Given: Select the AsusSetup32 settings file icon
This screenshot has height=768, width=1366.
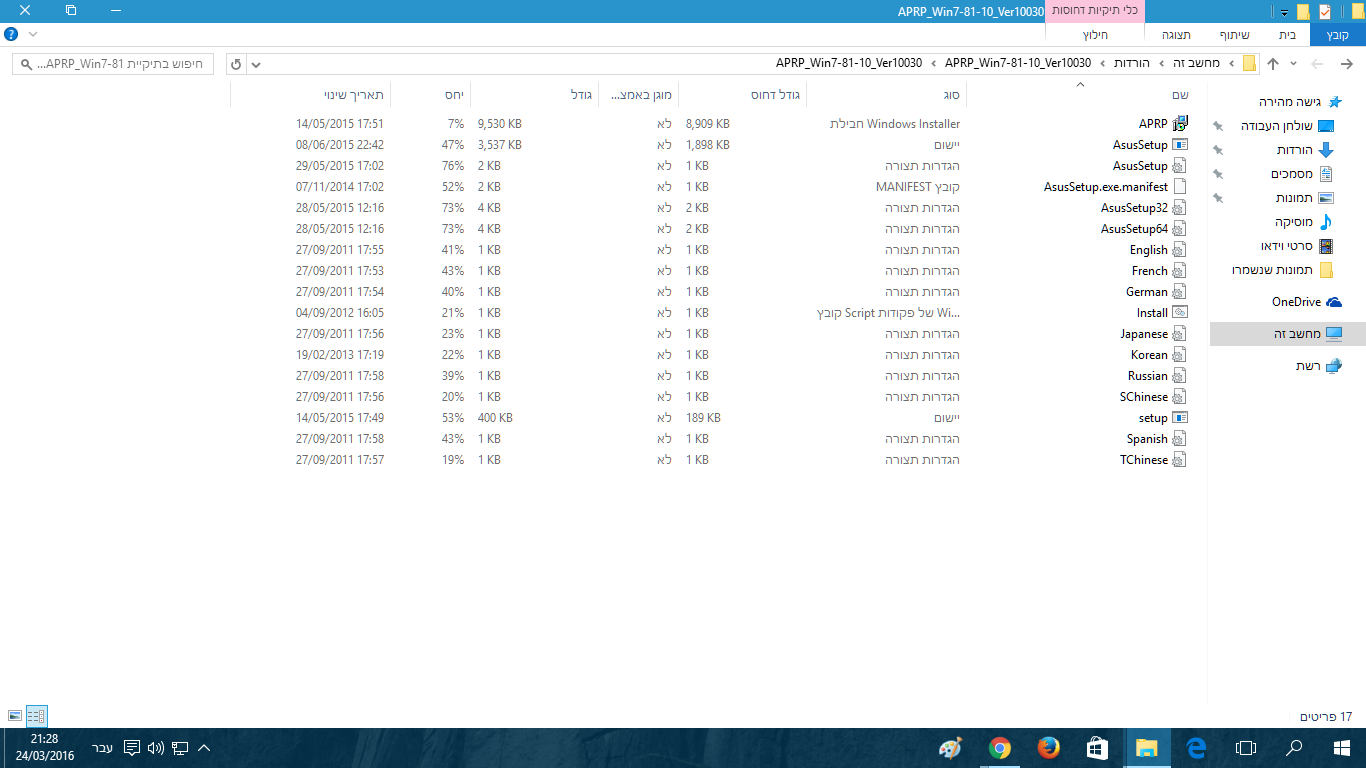Looking at the screenshot, I should pyautogui.click(x=1180, y=208).
